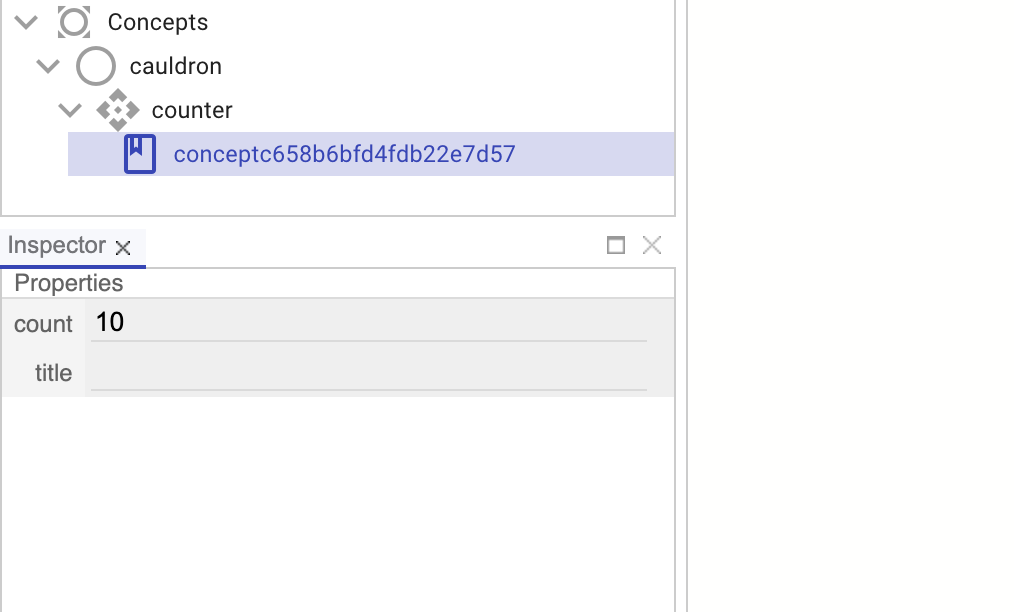
Task: Click the concept bookmark icon
Action: point(140,154)
